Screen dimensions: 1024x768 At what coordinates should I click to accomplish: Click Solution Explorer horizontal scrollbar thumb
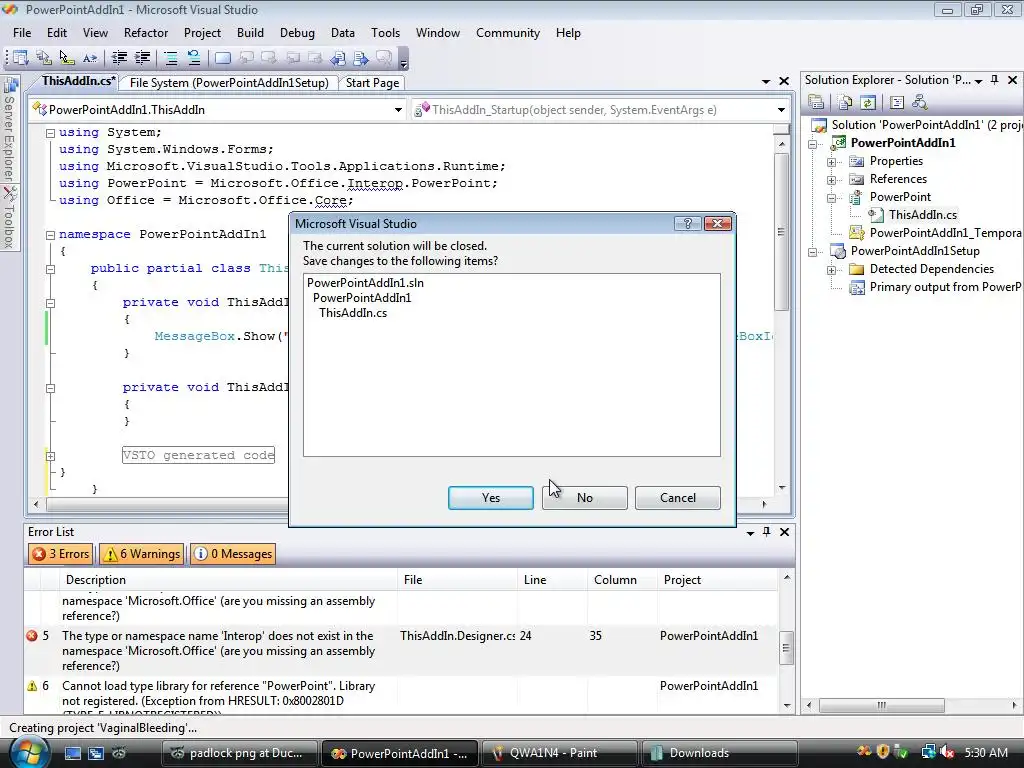pos(882,705)
